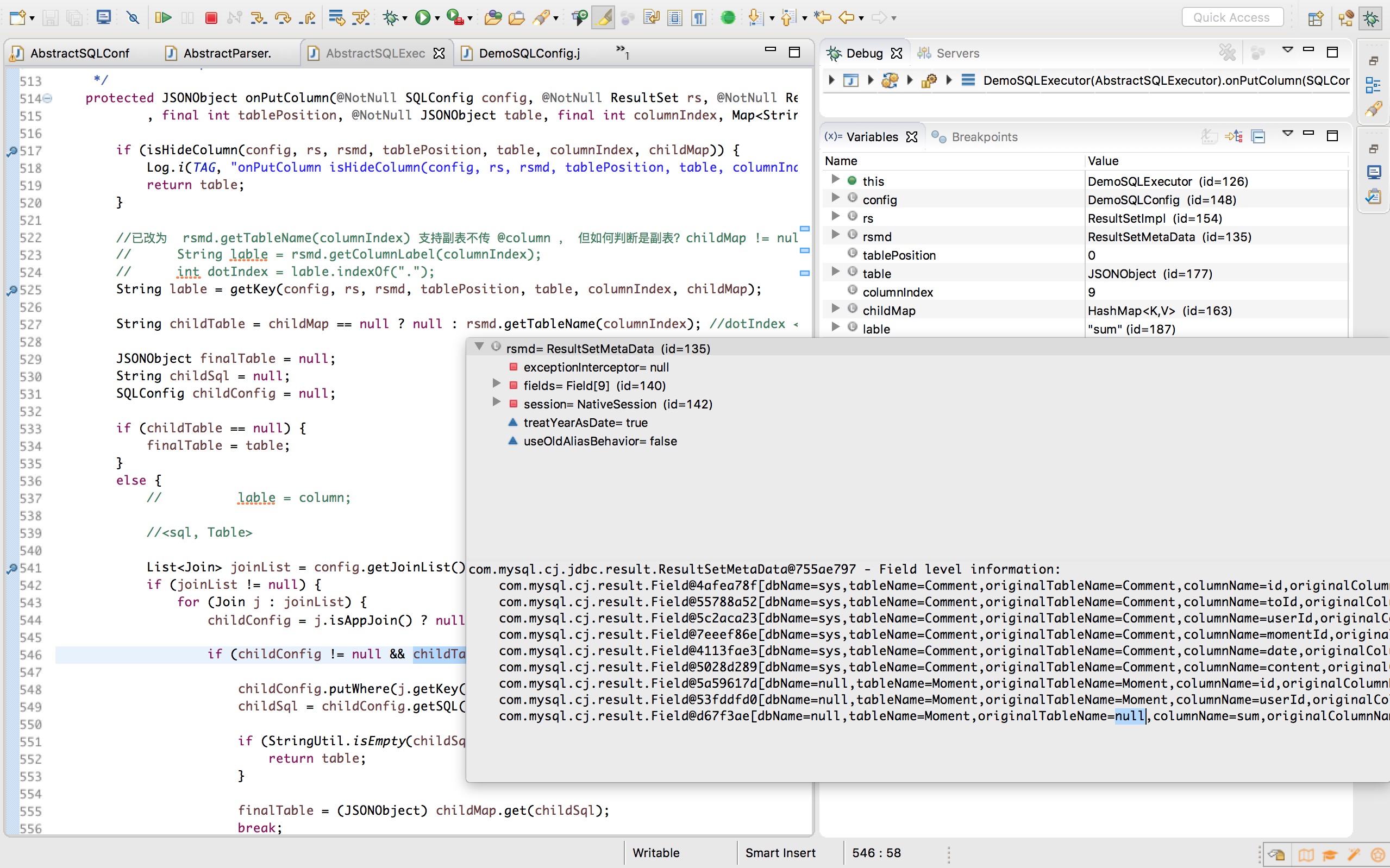Expand fields= Field[9] in rsmd popup

[x=497, y=385]
